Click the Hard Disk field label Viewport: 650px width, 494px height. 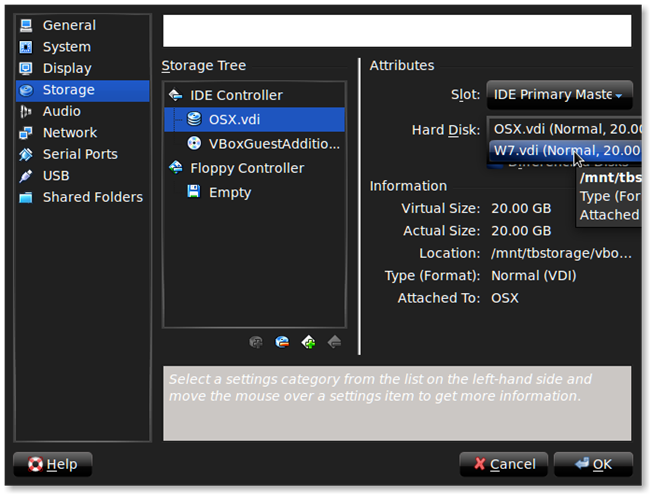click(446, 130)
